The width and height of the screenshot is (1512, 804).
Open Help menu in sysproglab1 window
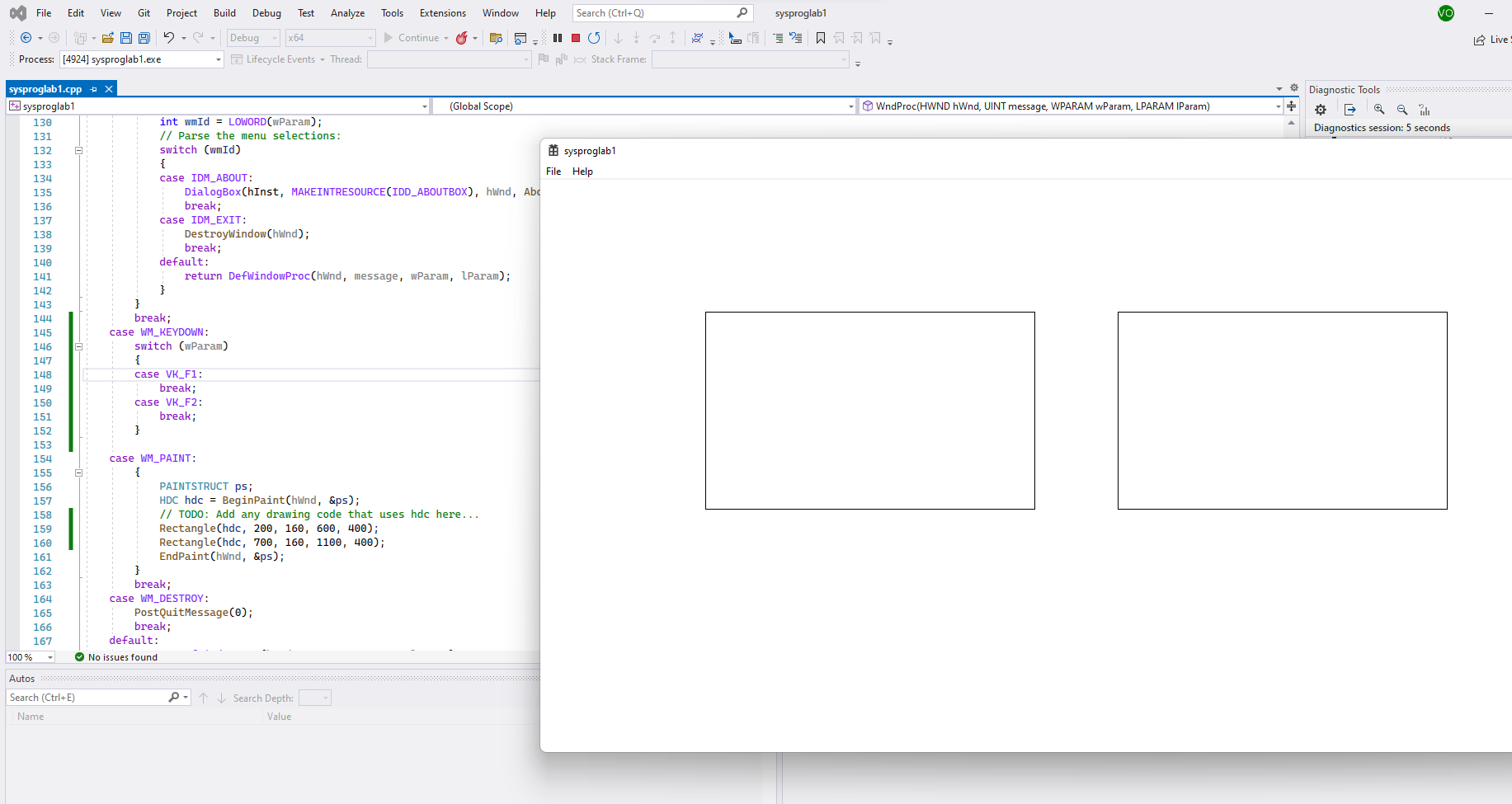[582, 172]
